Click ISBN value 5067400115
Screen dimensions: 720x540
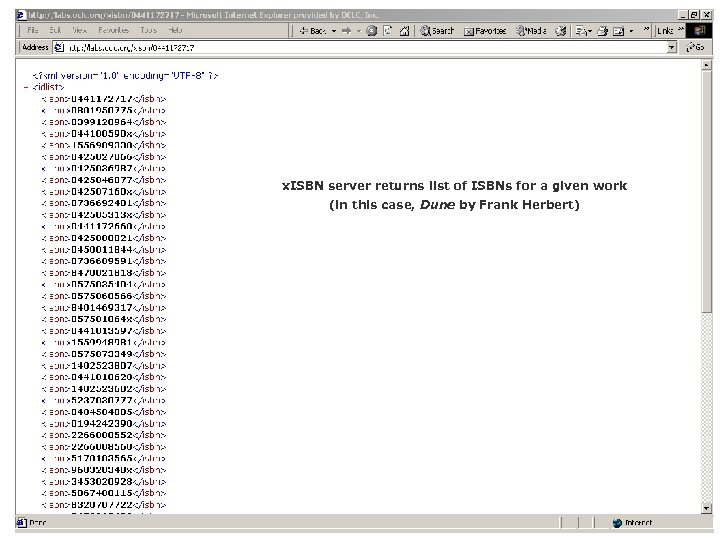coord(101,493)
